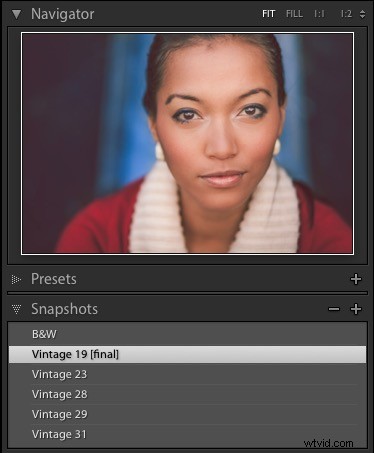Screen dimensions: 374x453
Task: Select the Vintage 23 snapshot
Action: pyautogui.click(x=187, y=374)
